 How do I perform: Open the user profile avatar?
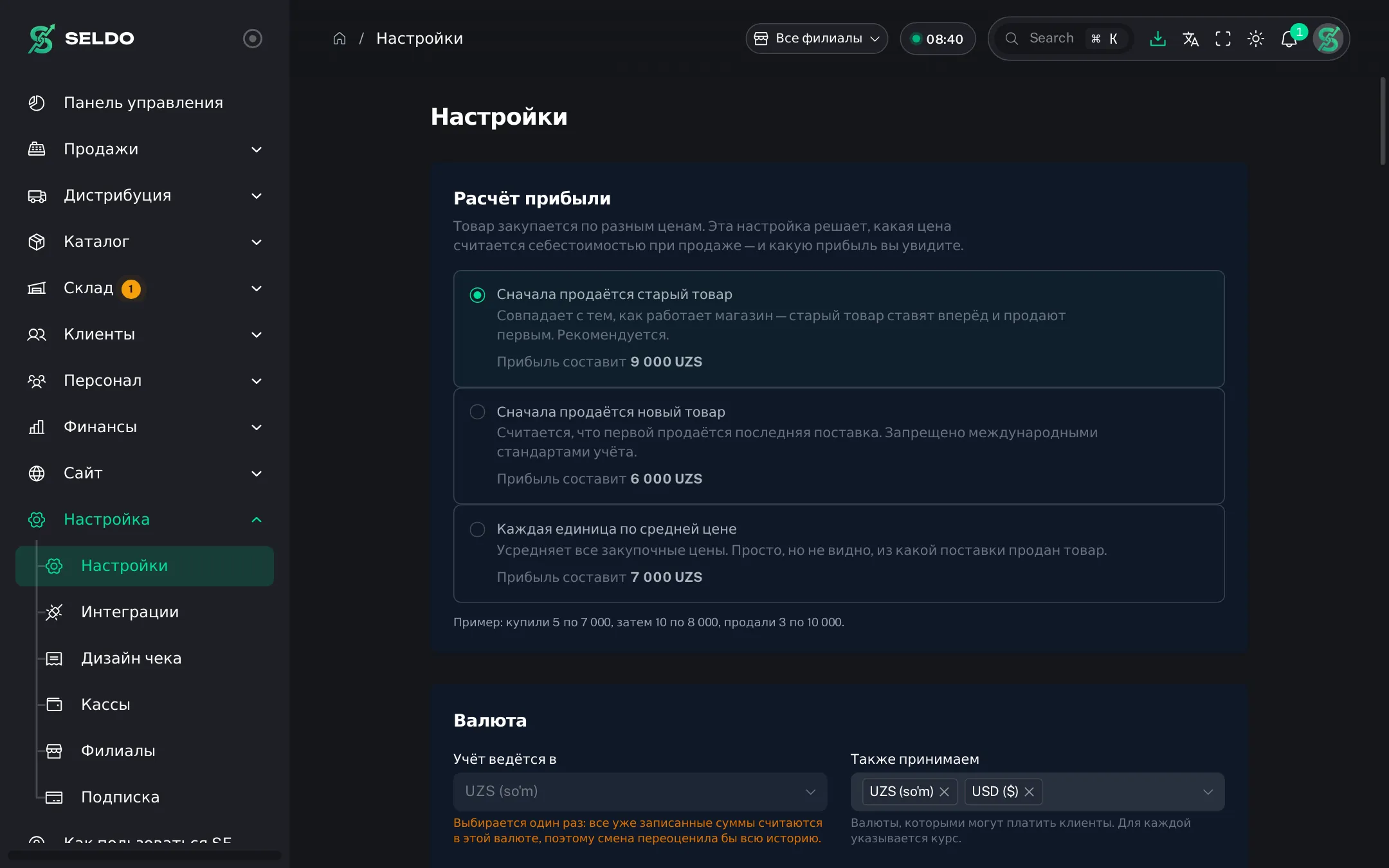pyautogui.click(x=1328, y=39)
